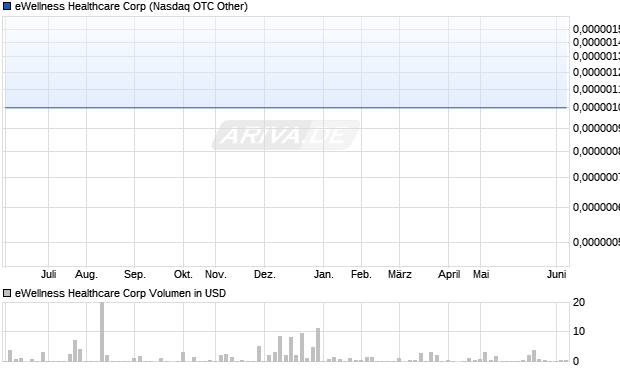Click the gray Volumen legend square
The height and width of the screenshot is (371, 620).
[7, 293]
